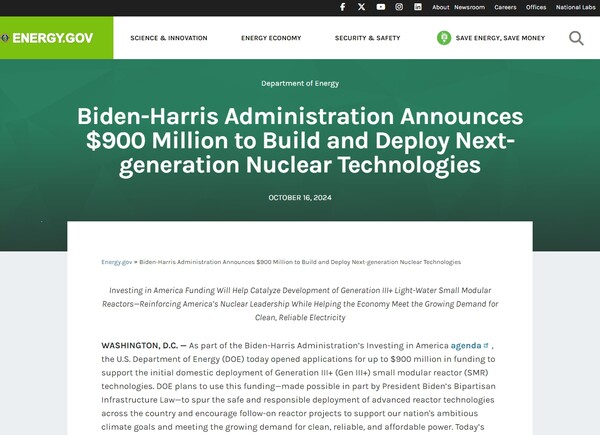
Task: Click the Department of Energy header label
Action: (300, 83)
